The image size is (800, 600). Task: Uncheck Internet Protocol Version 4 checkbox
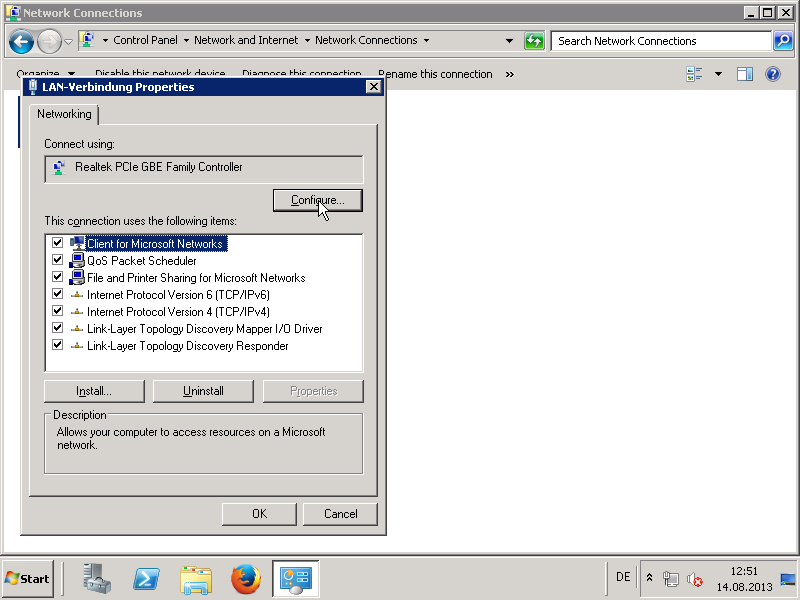click(58, 311)
